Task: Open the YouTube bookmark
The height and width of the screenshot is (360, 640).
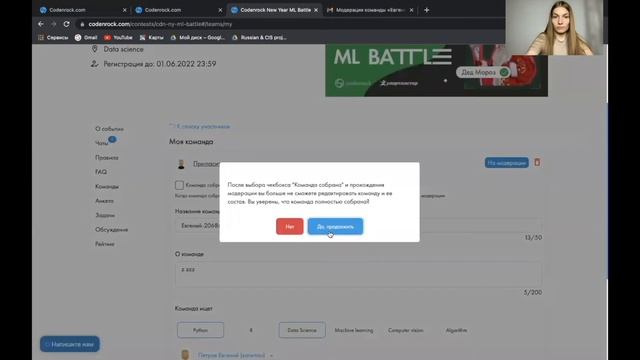Action: coord(118,38)
